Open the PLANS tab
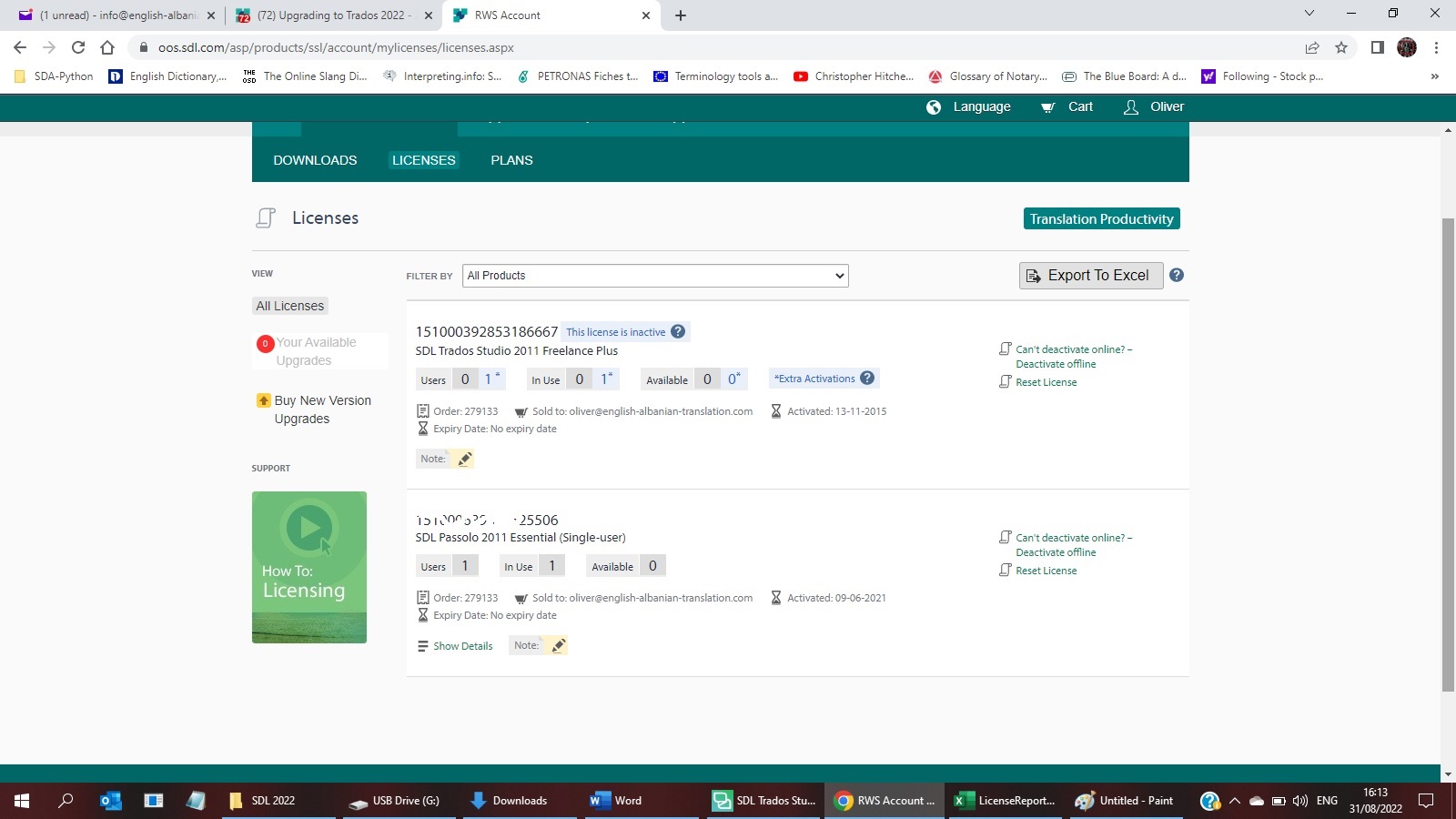The width and height of the screenshot is (1456, 819). pyautogui.click(x=511, y=160)
